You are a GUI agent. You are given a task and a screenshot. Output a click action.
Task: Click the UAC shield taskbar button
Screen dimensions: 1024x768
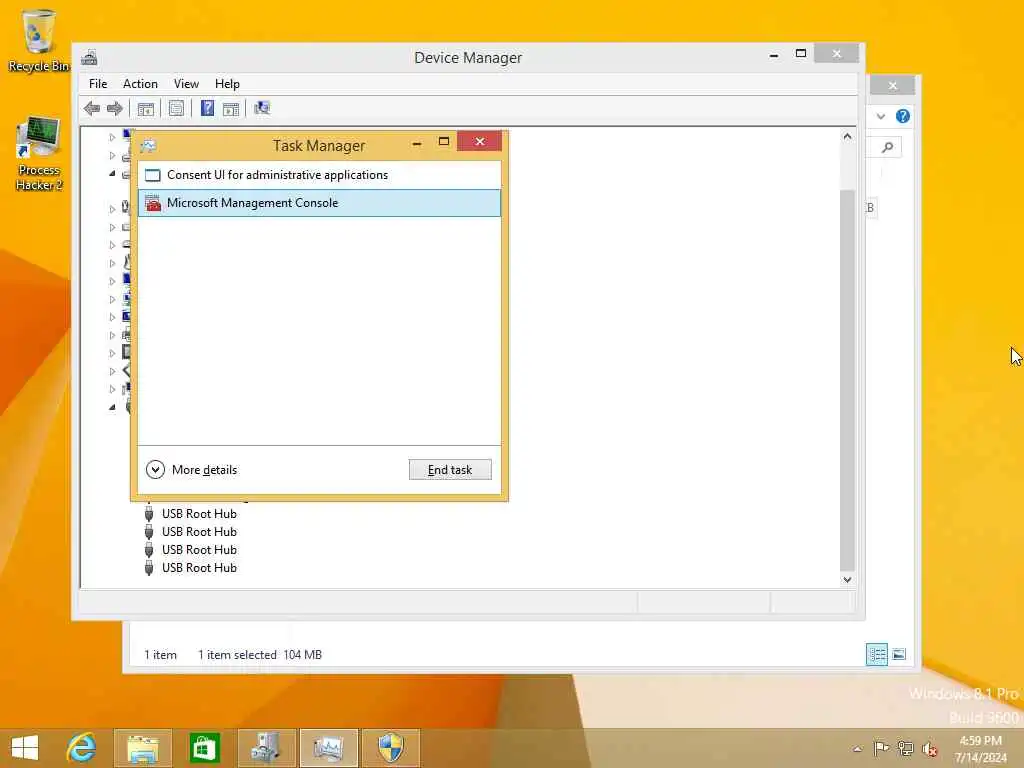click(x=391, y=748)
